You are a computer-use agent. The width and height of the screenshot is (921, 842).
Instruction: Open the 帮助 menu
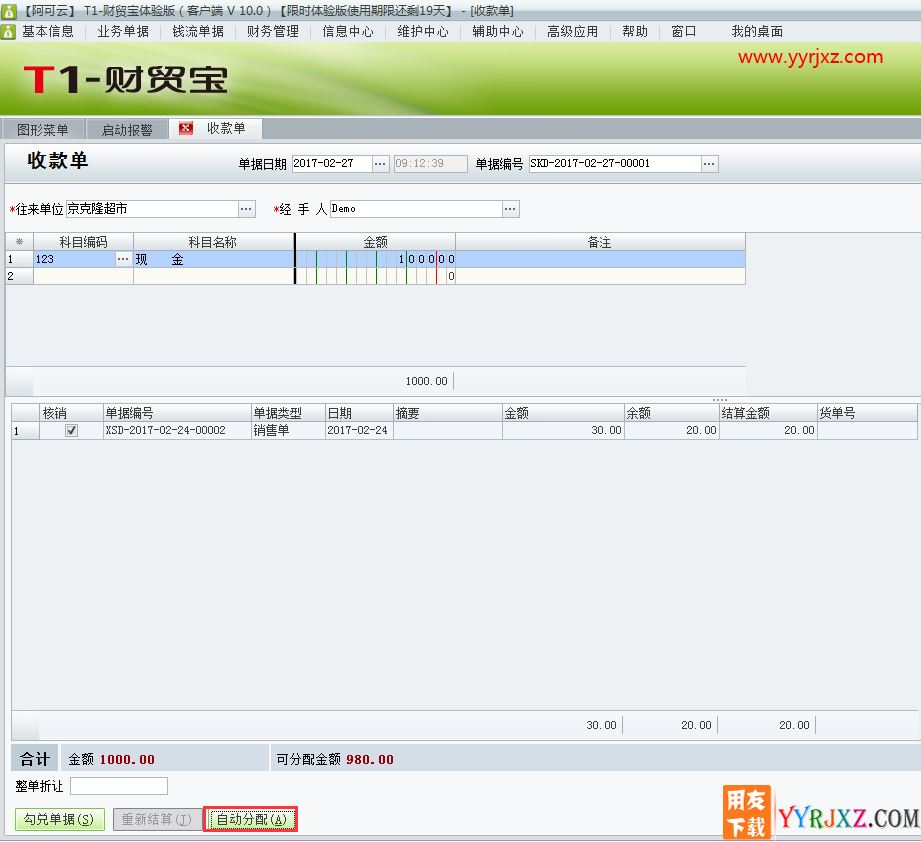(x=635, y=31)
